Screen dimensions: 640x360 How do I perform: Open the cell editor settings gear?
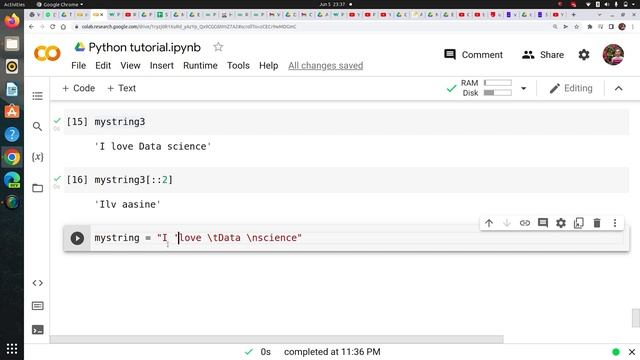[x=561, y=223]
